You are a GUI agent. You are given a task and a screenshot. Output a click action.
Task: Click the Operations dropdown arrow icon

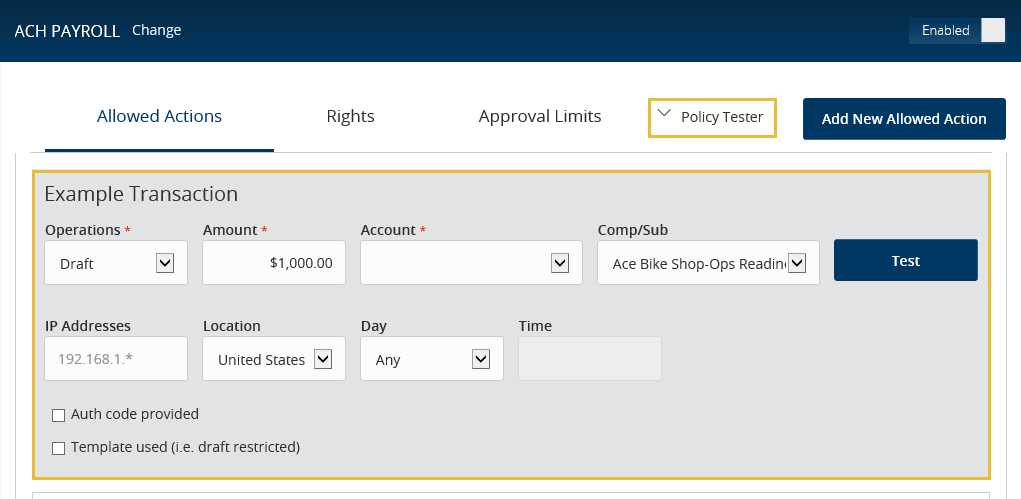tap(165, 263)
